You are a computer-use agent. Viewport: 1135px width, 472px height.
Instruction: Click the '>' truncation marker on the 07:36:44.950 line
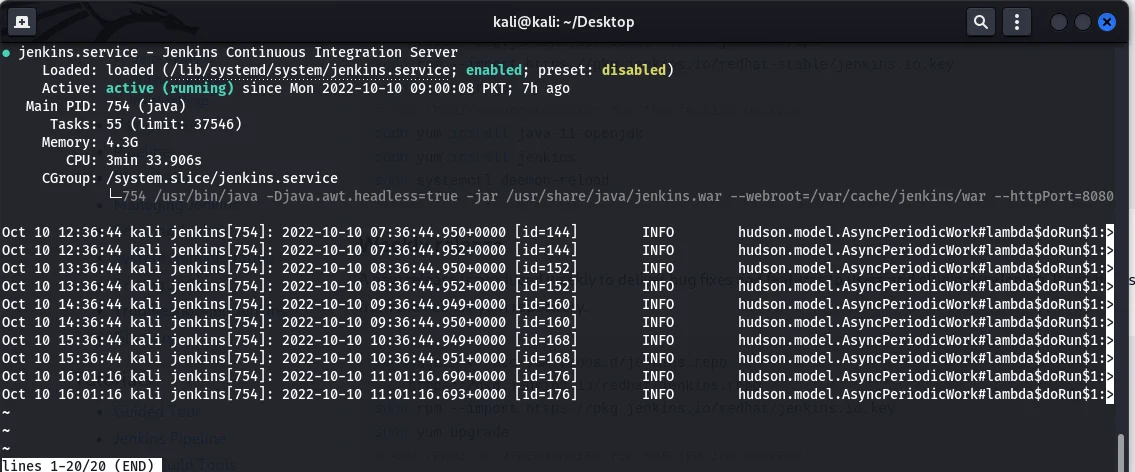(x=1110, y=232)
